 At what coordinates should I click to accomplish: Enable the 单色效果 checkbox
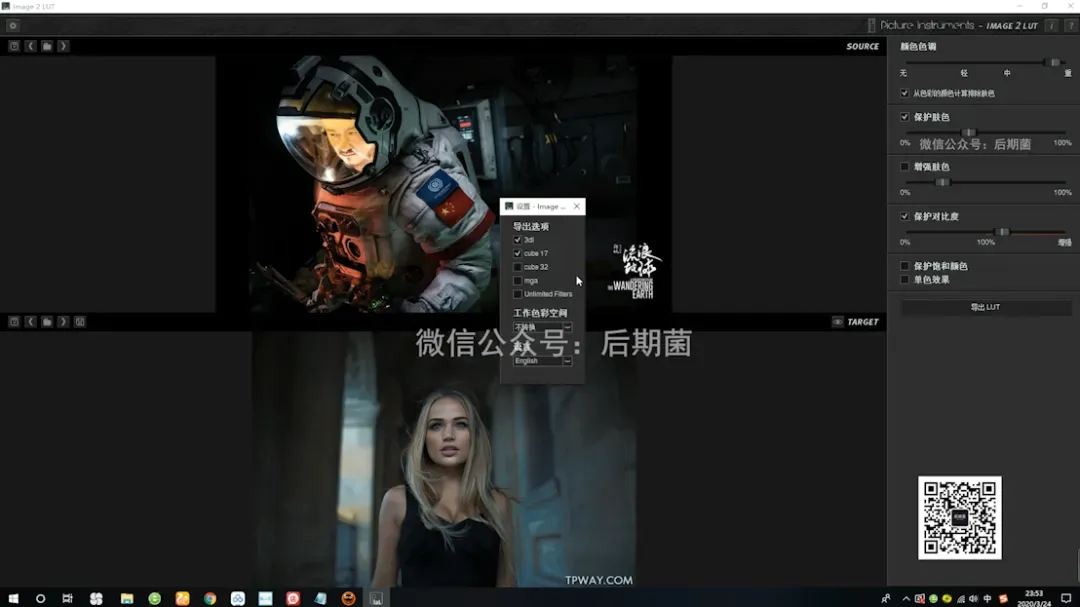904,280
